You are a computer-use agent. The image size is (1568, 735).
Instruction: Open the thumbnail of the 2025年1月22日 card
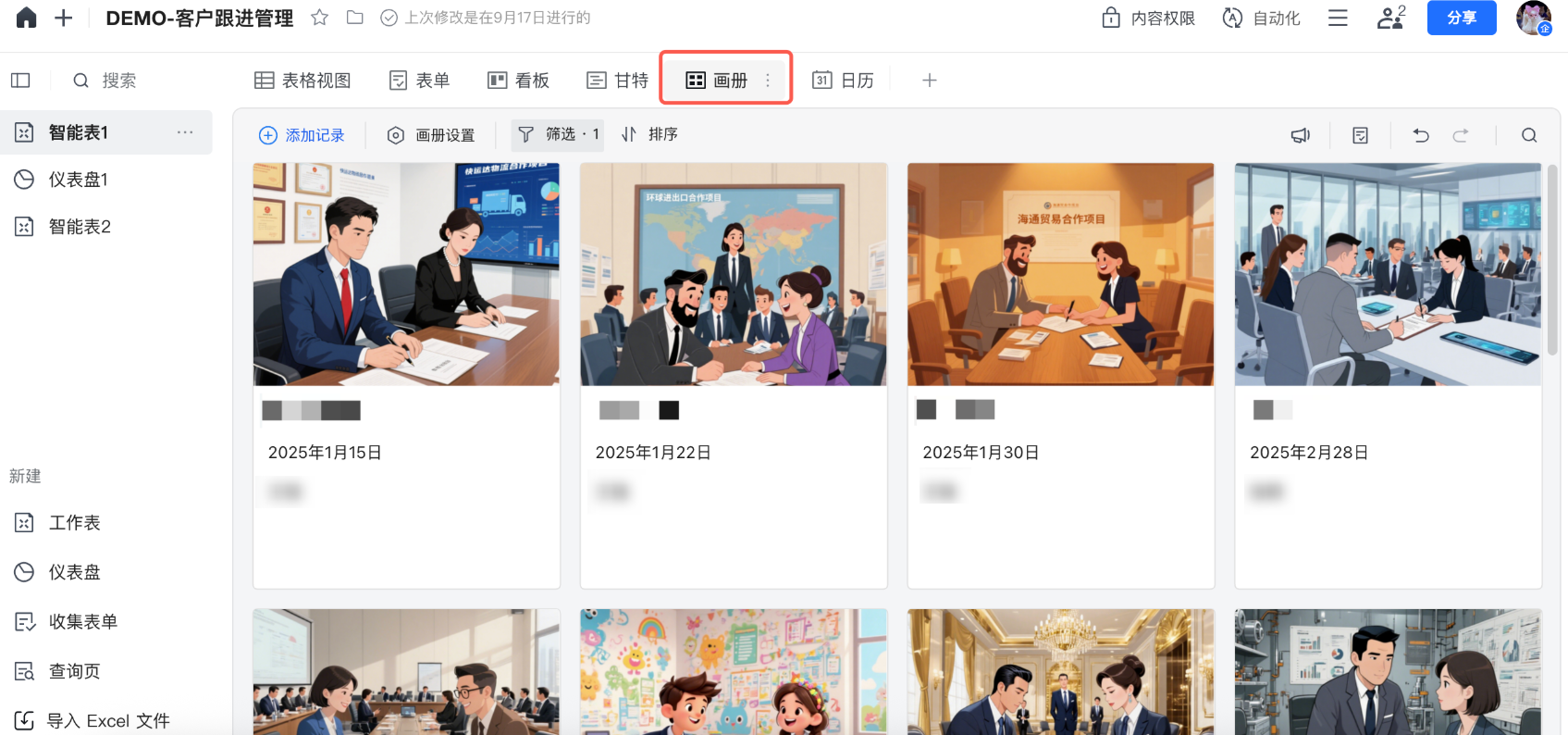point(734,275)
